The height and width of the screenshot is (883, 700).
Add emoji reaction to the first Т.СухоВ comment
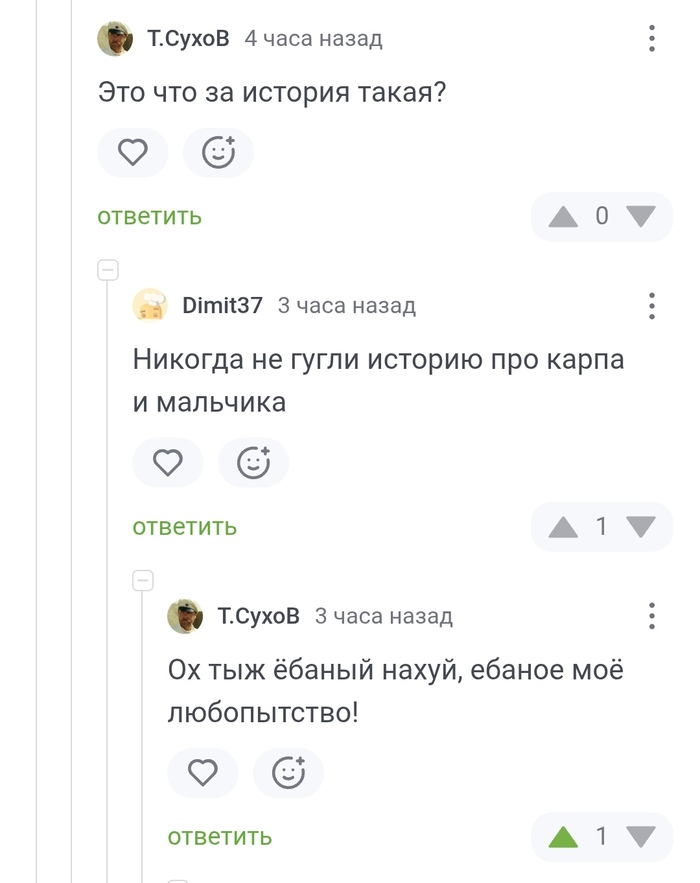click(218, 153)
